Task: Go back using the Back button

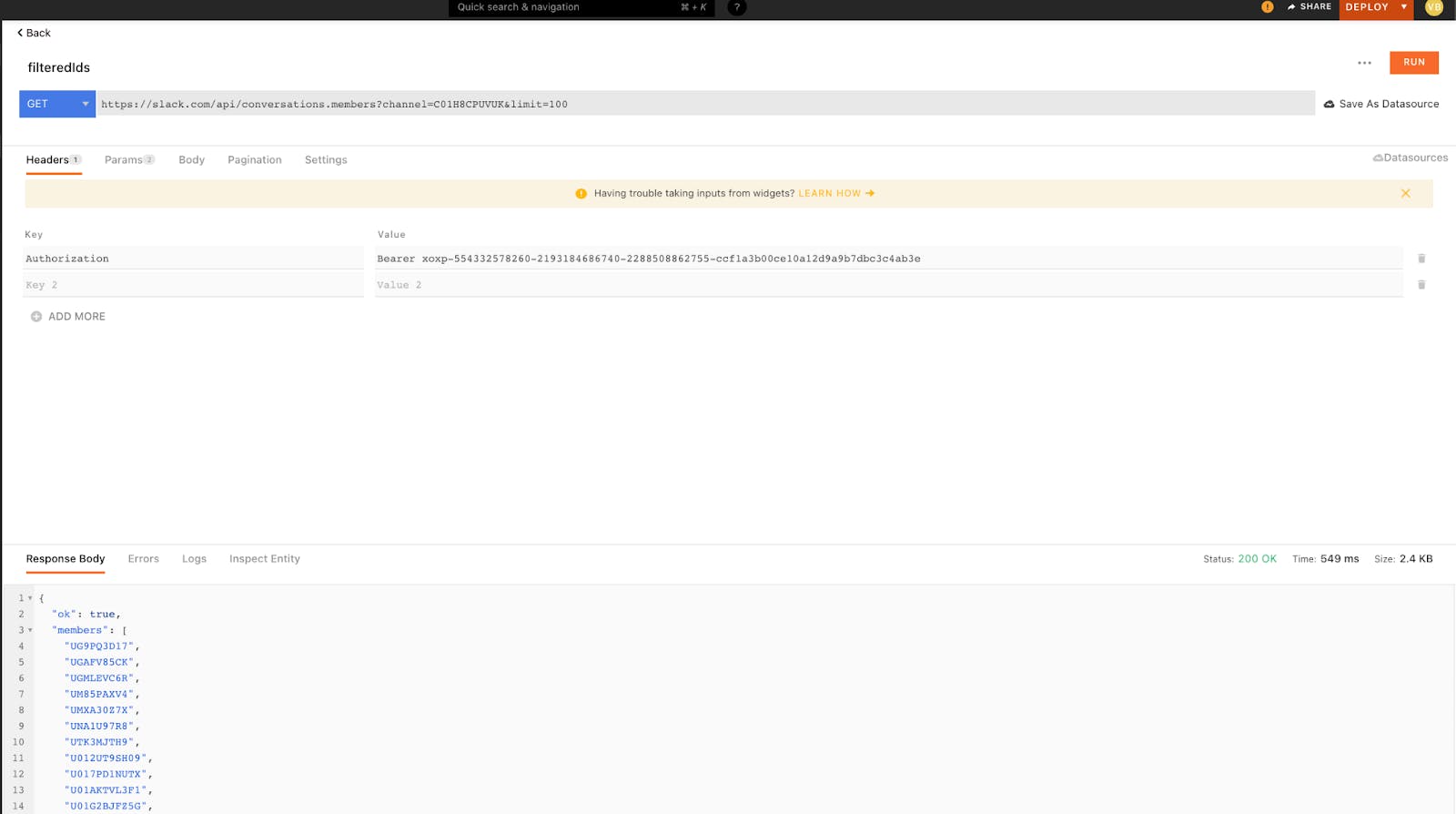Action: click(x=35, y=33)
